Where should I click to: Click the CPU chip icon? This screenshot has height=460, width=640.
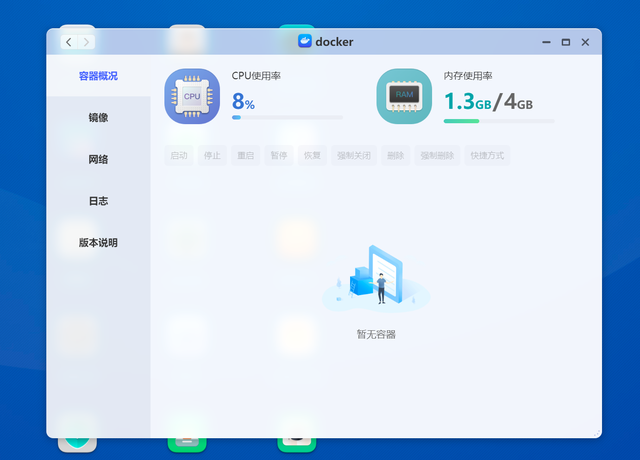[192, 96]
